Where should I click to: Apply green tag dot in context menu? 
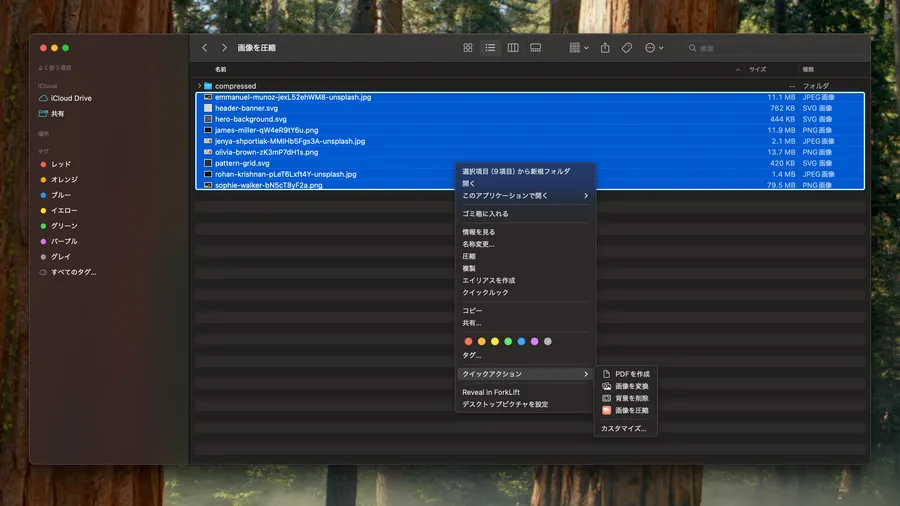508,341
